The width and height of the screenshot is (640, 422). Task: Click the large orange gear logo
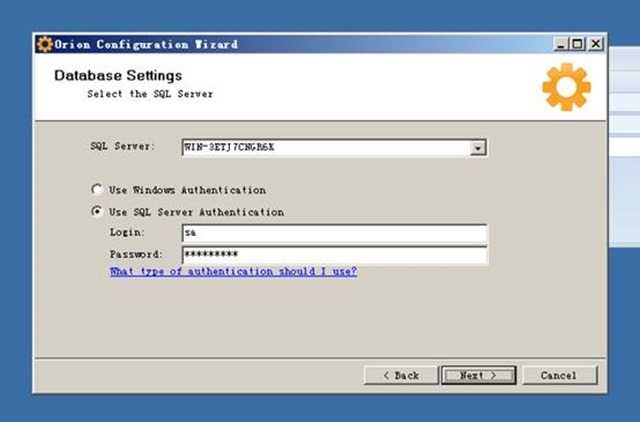566,87
